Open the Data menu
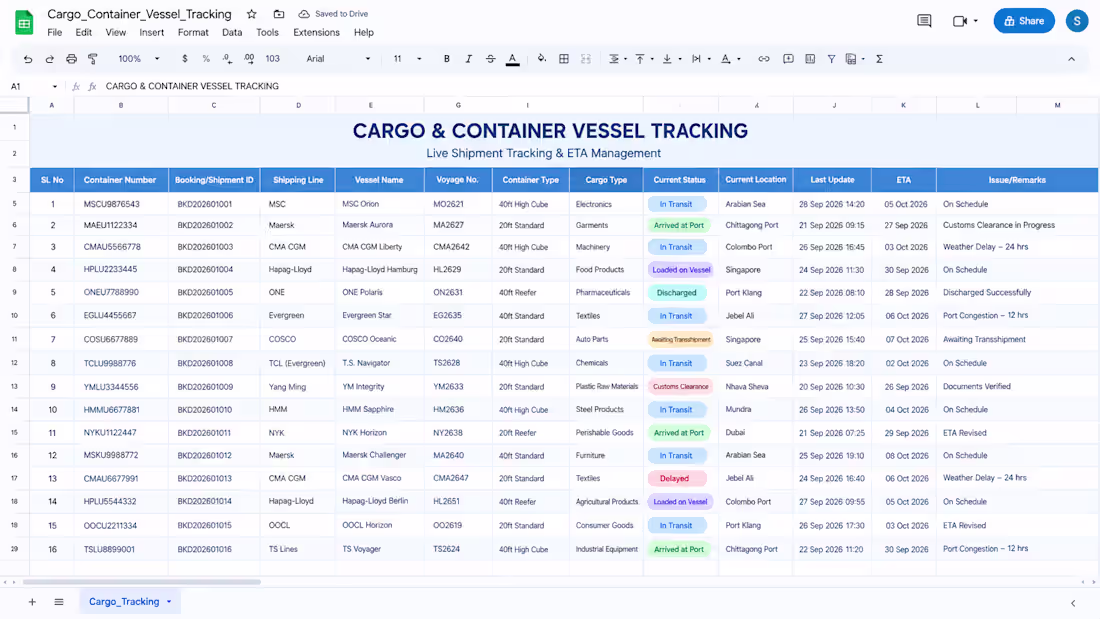This screenshot has height=619, width=1100. (x=232, y=32)
